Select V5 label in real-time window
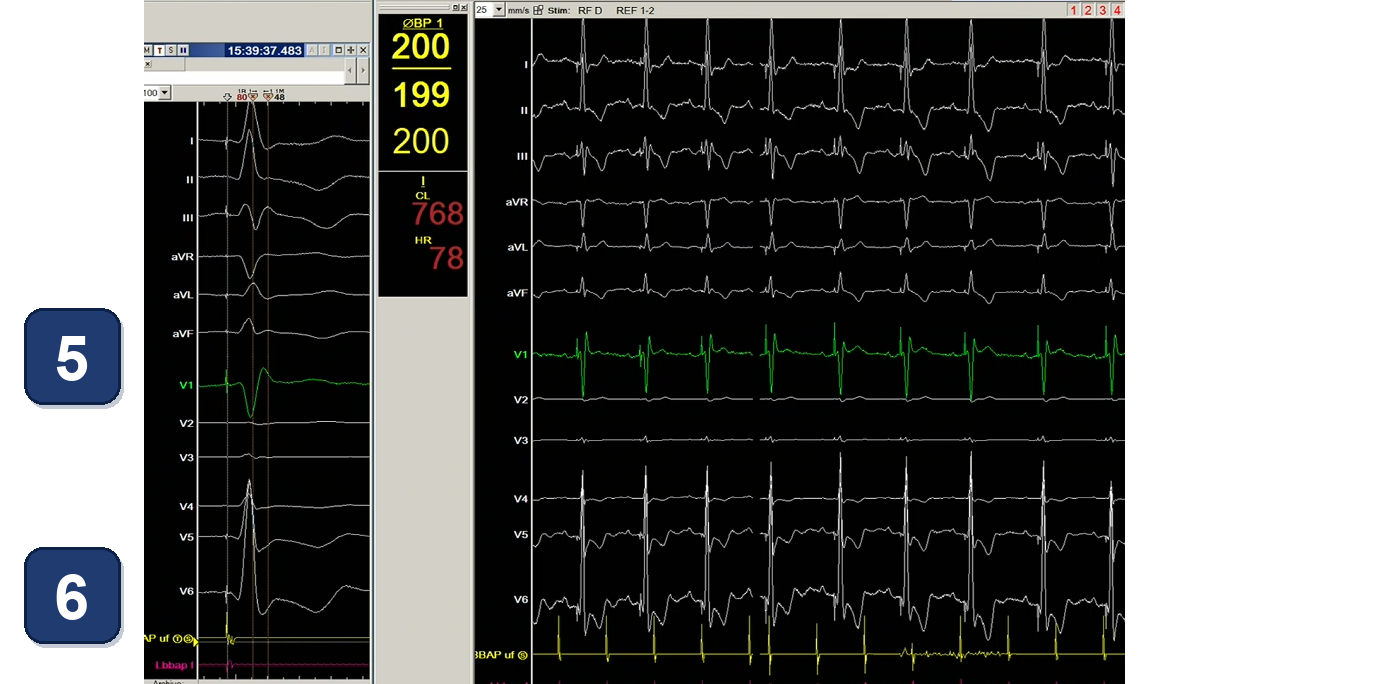 520,535
